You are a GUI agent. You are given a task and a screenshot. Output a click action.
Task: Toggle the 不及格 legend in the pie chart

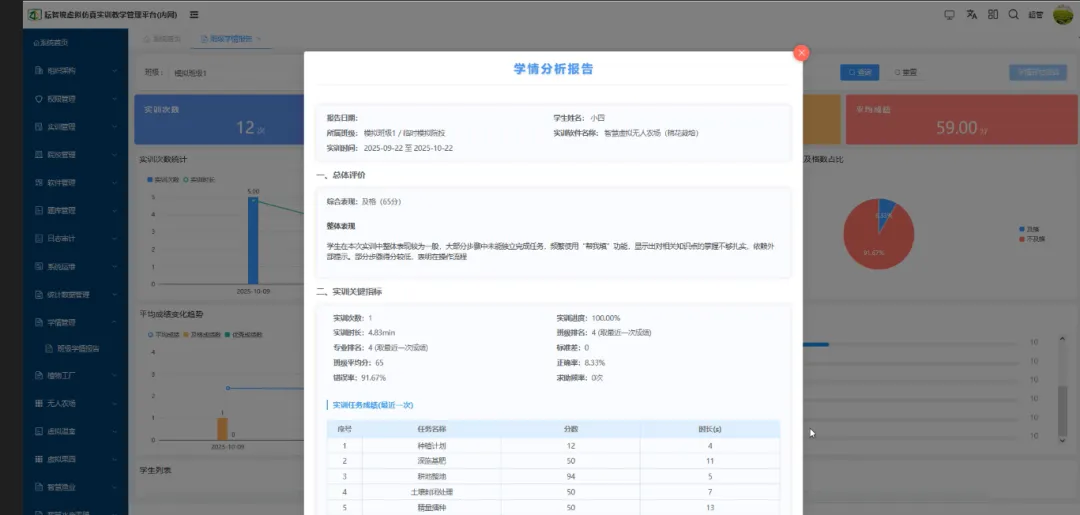[1031, 239]
